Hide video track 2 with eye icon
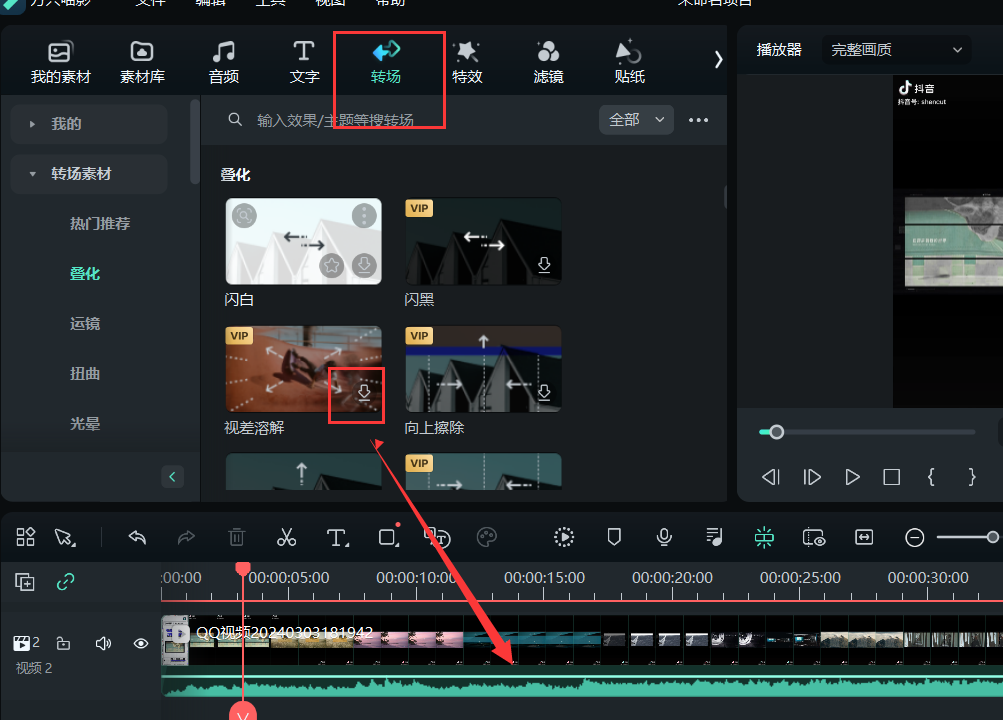 (x=141, y=643)
